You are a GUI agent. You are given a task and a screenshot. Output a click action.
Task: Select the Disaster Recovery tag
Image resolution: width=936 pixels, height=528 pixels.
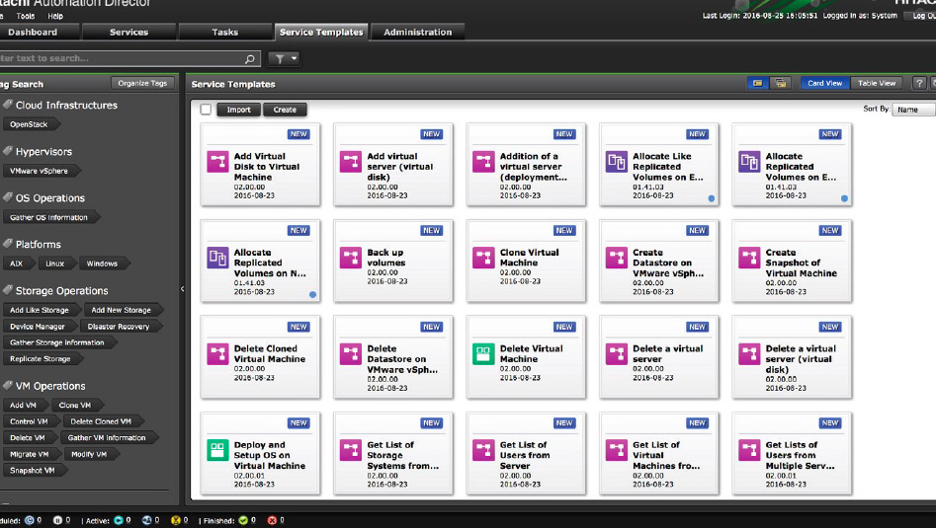pos(119,327)
